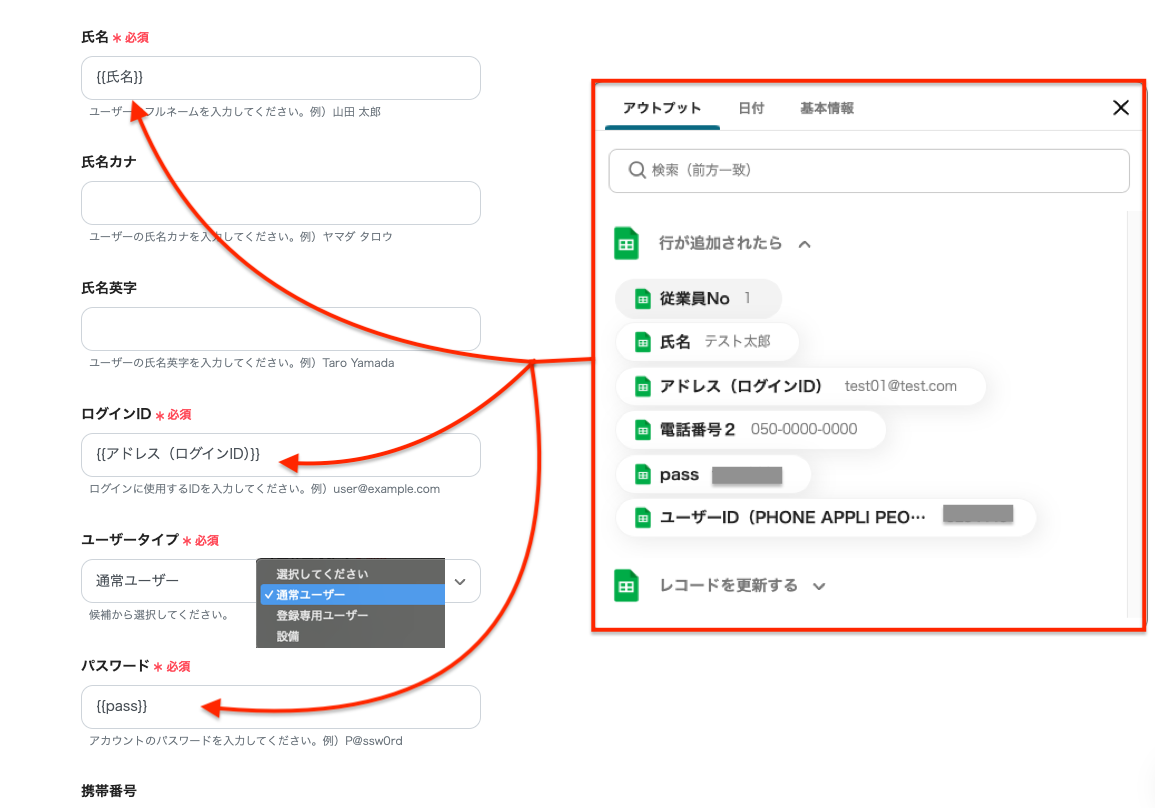Click the 050-0000-0000 value text
The image size is (1155, 808).
click(804, 429)
